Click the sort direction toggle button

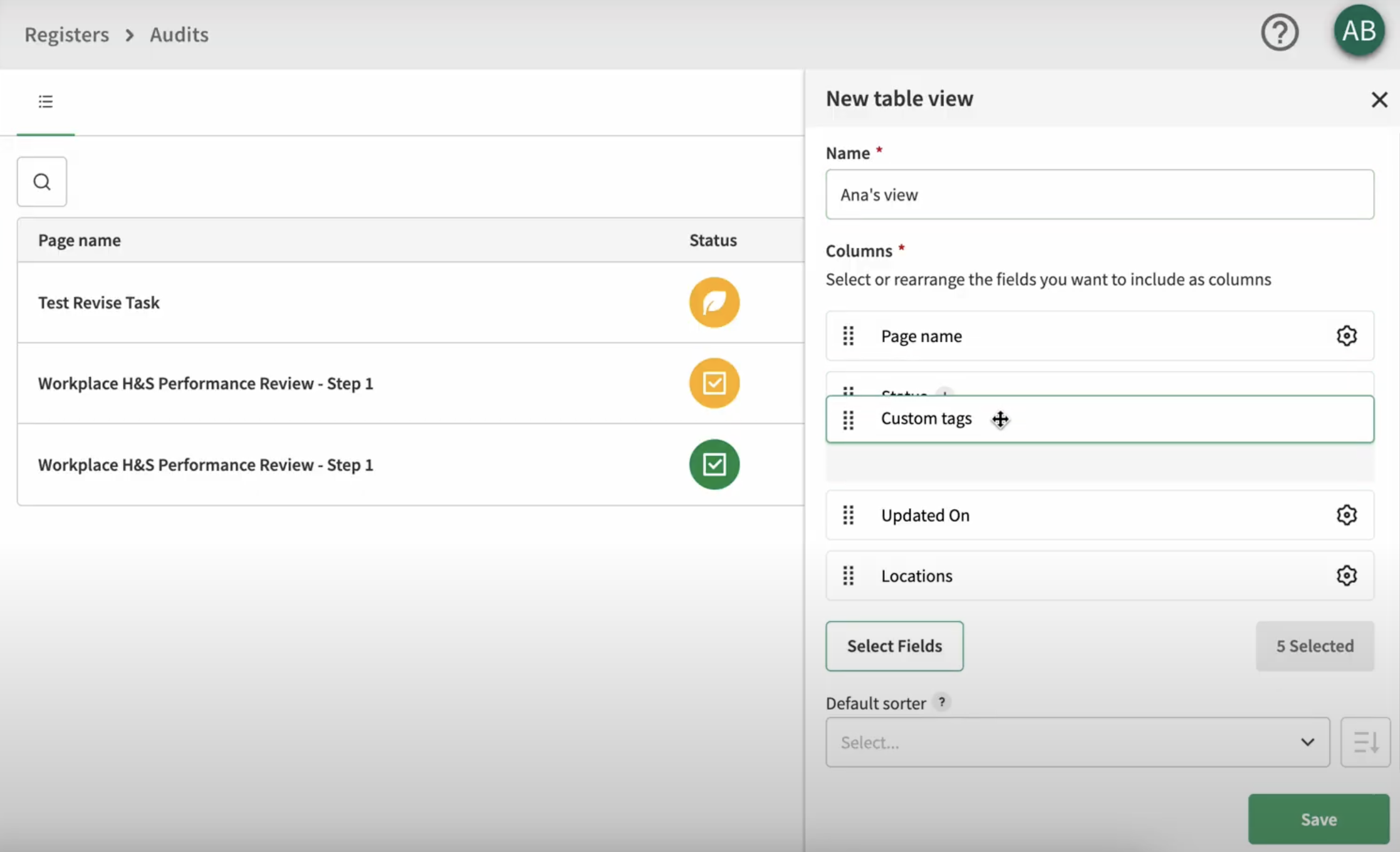1365,742
